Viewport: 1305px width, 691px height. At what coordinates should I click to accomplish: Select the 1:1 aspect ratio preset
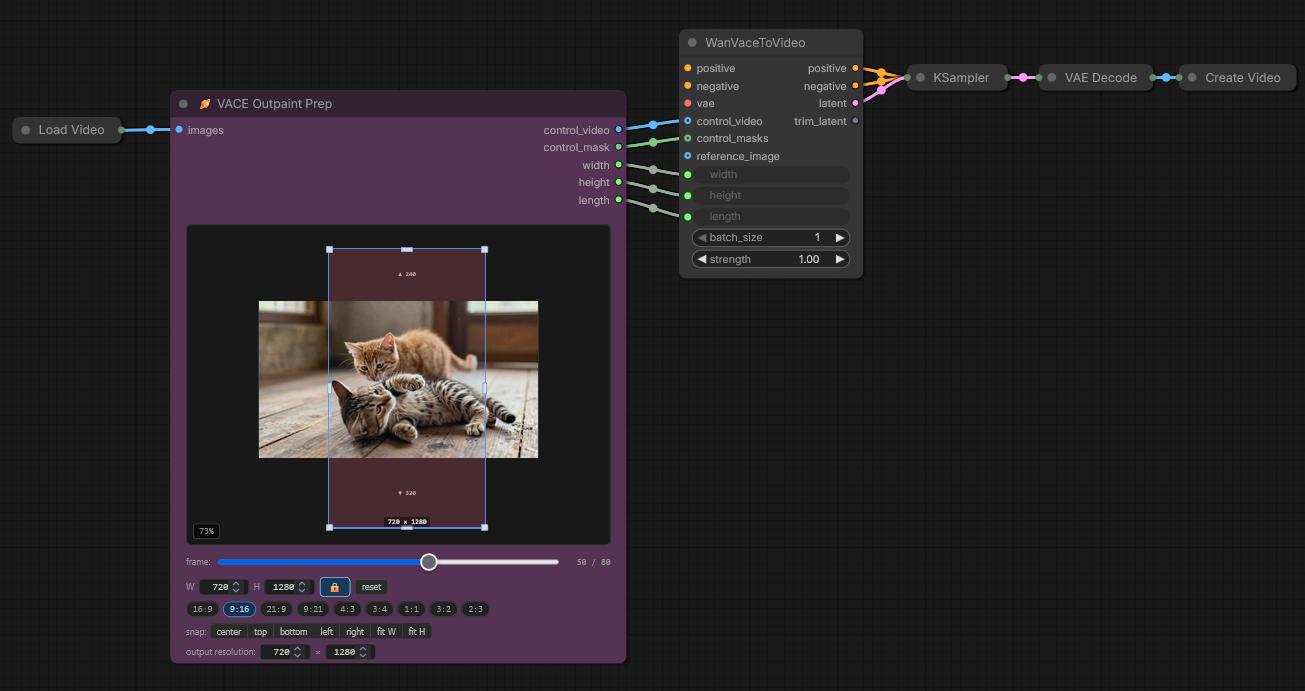click(411, 609)
